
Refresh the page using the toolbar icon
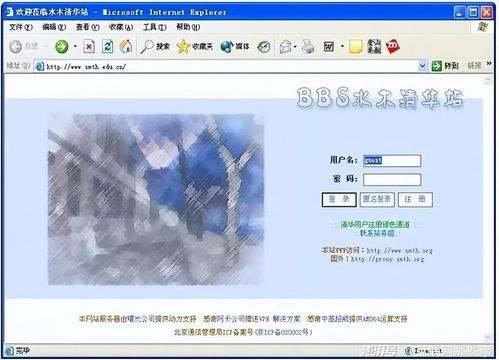107,46
